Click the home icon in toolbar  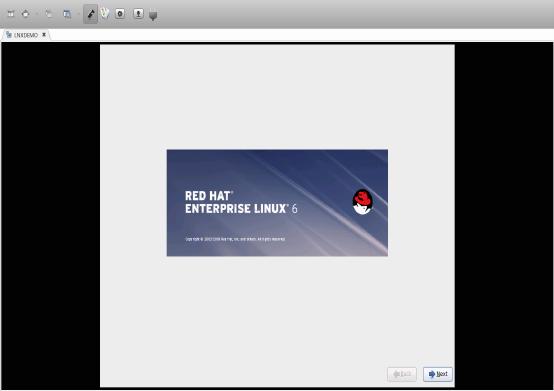[25, 14]
